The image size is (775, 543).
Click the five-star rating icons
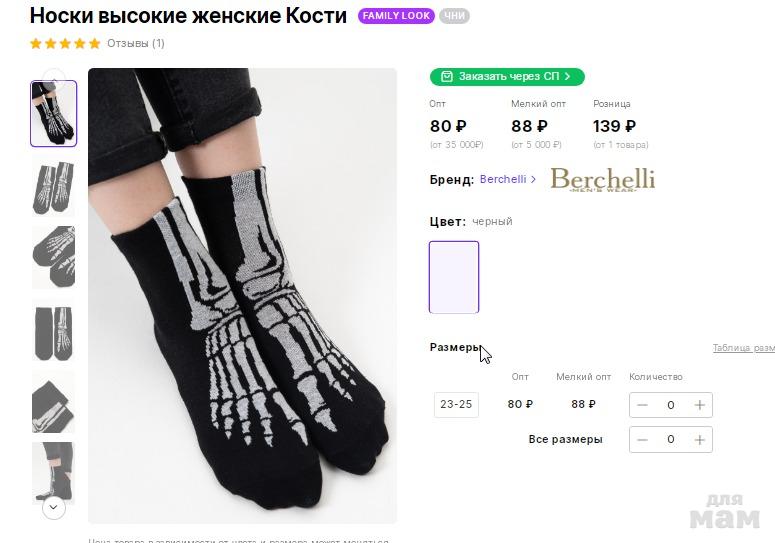click(x=65, y=44)
